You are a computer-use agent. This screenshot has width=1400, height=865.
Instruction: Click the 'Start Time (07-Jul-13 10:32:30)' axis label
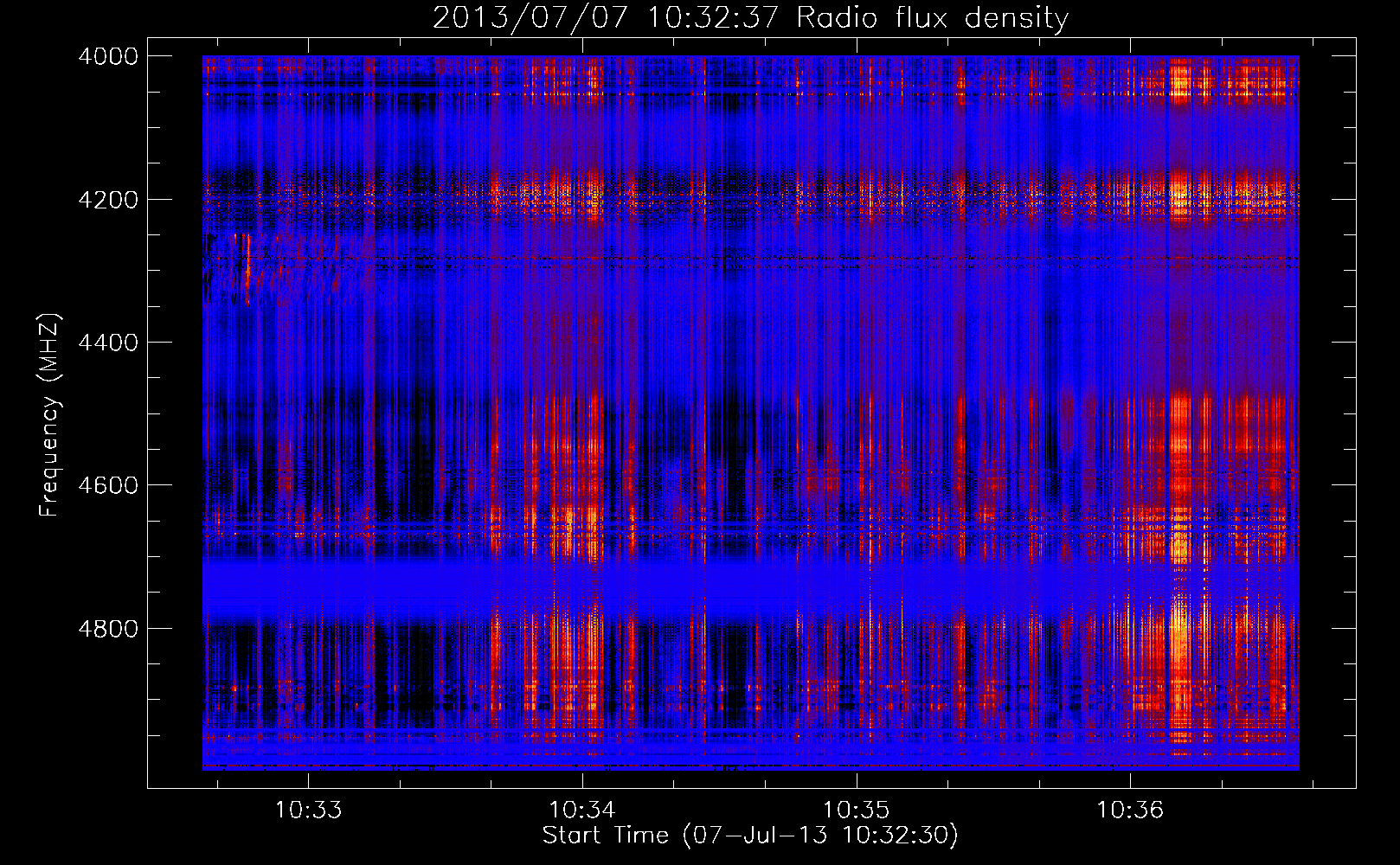(750, 836)
